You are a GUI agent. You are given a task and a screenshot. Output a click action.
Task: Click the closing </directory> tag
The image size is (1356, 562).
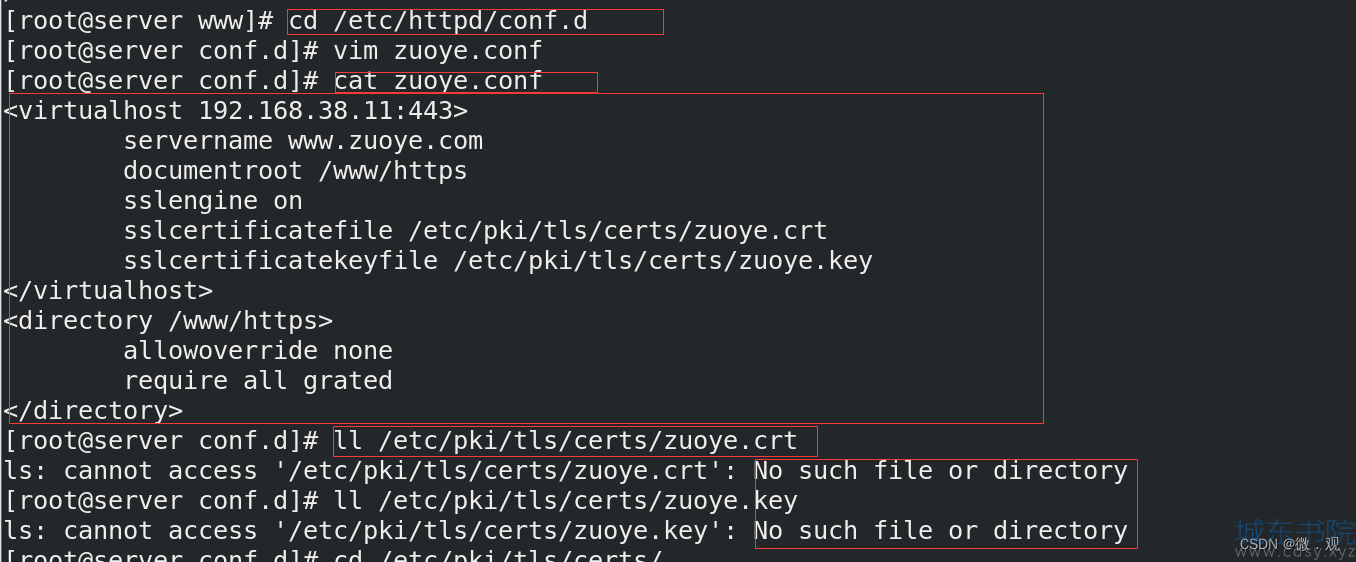[x=93, y=411]
